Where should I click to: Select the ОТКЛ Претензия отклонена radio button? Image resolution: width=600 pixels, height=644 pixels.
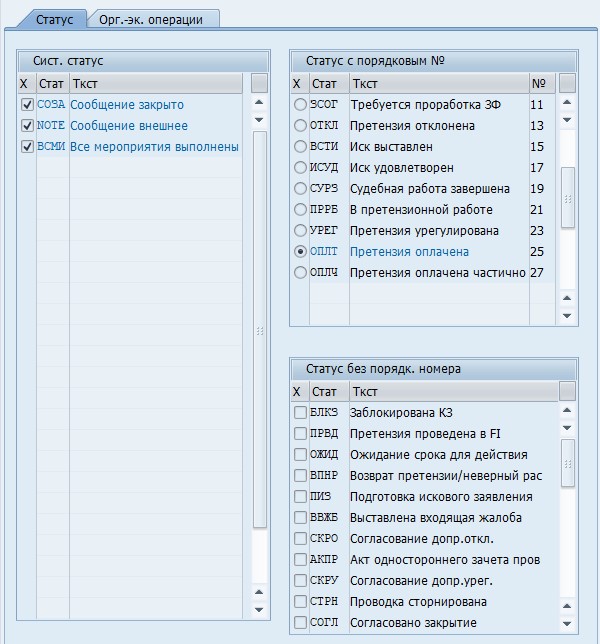coord(300,126)
